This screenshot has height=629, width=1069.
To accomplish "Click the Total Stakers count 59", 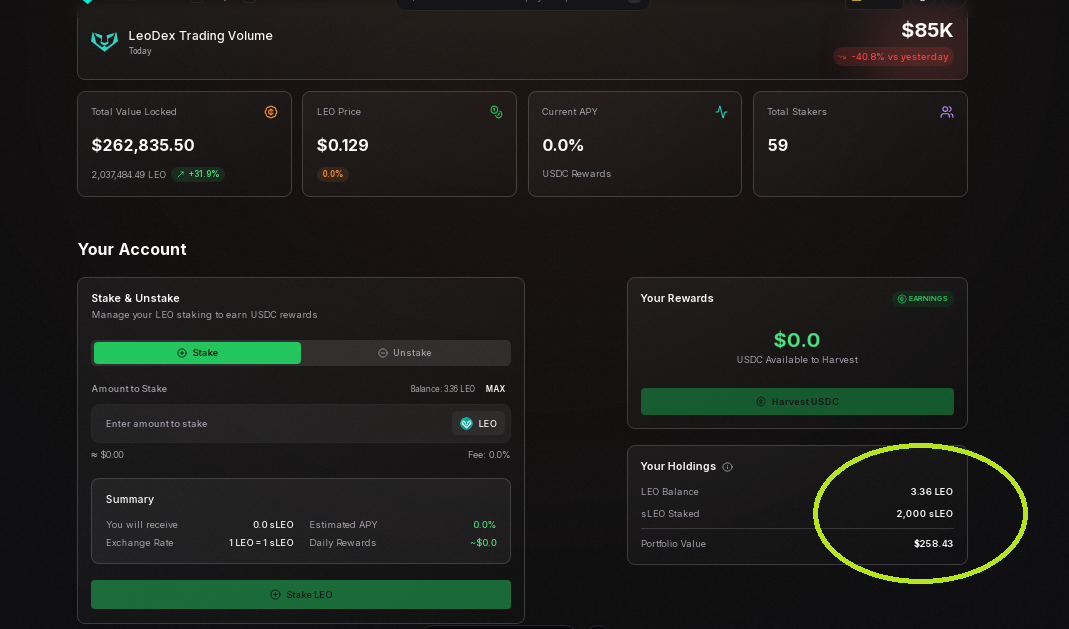I will 778,145.
